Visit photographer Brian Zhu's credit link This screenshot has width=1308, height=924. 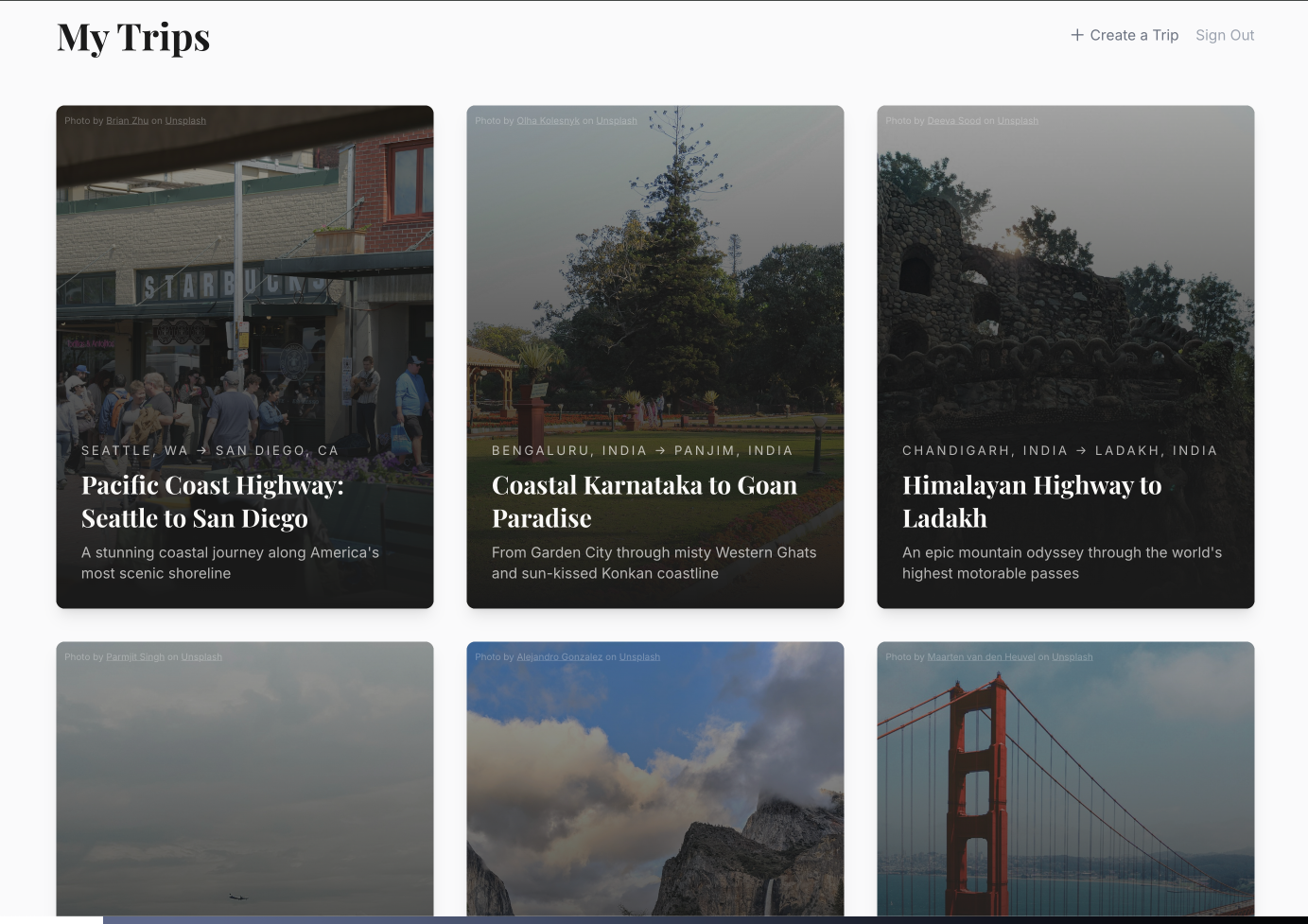pos(127,121)
